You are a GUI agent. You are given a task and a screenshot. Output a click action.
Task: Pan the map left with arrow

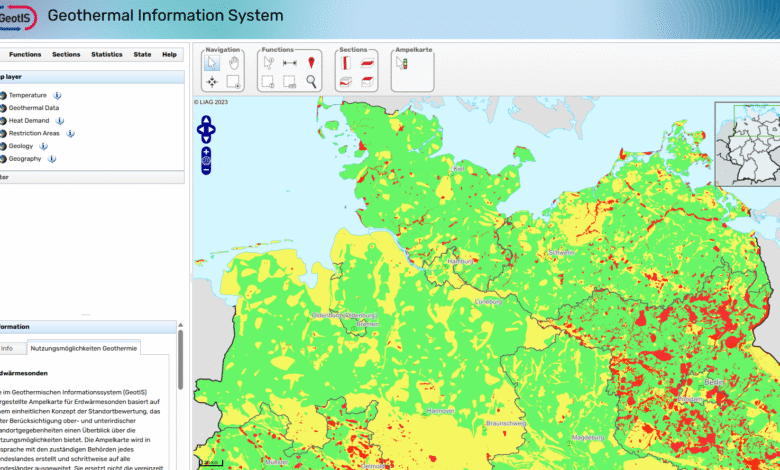[200, 130]
